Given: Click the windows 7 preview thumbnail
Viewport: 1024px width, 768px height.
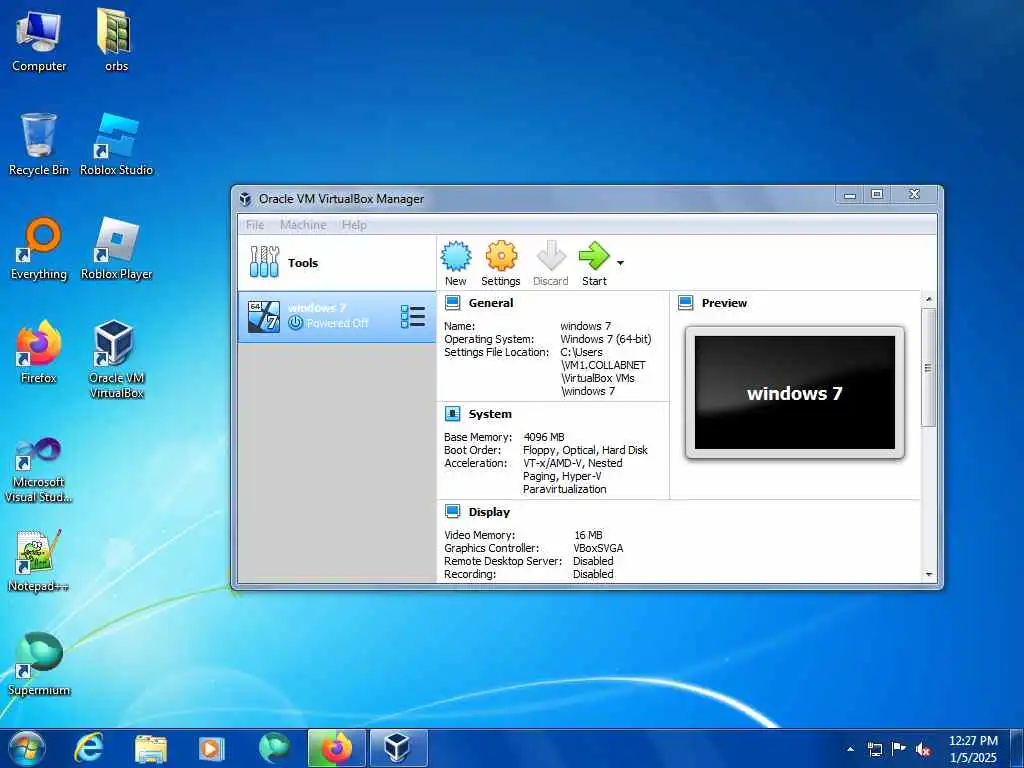Looking at the screenshot, I should pyautogui.click(x=795, y=392).
